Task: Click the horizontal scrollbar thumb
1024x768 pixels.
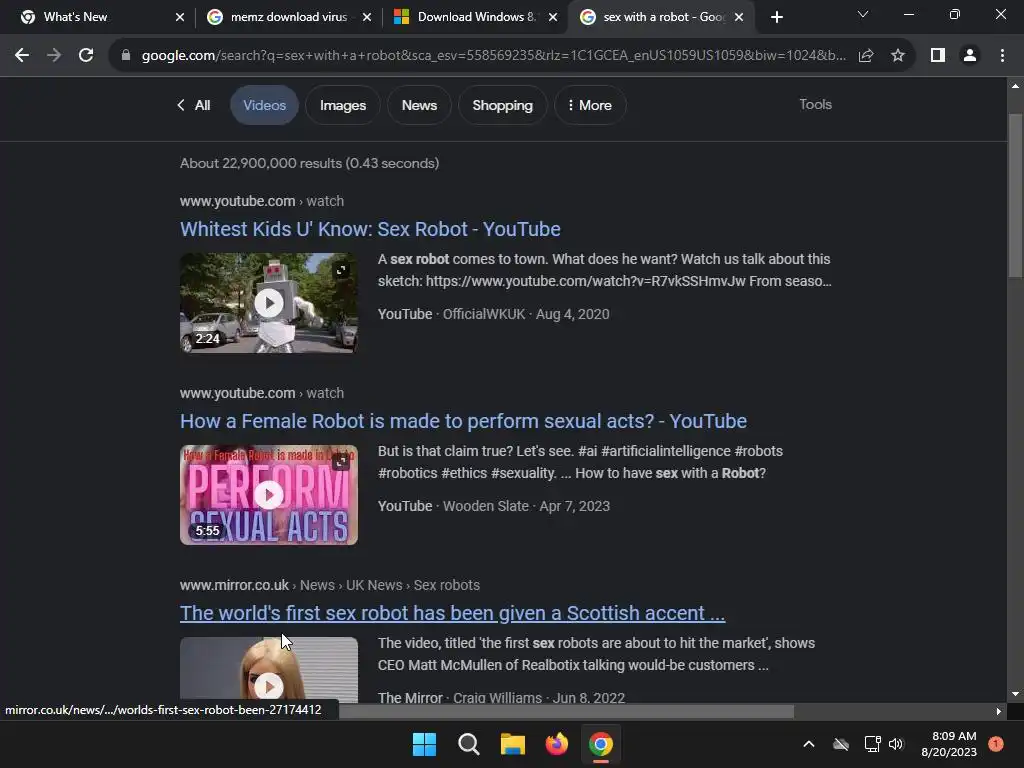Action: click(x=566, y=712)
